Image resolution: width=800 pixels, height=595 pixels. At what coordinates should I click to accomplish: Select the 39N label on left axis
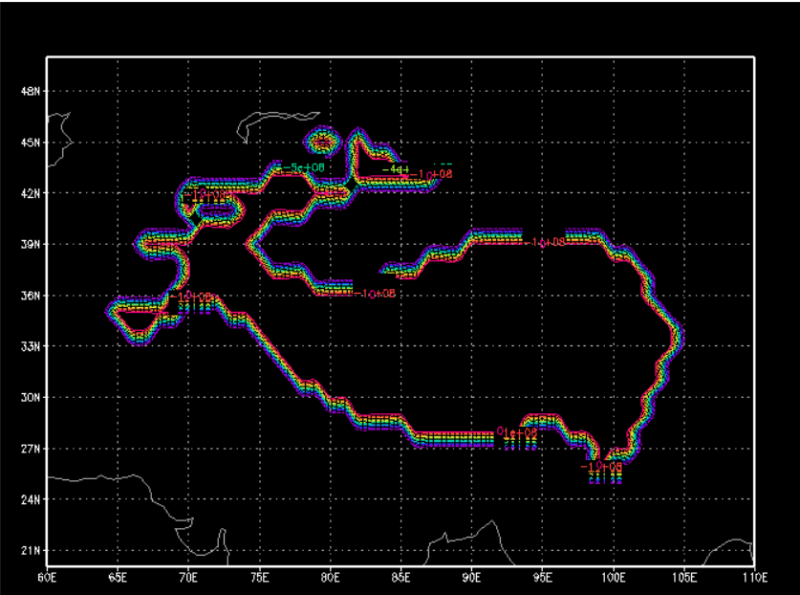pos(30,244)
